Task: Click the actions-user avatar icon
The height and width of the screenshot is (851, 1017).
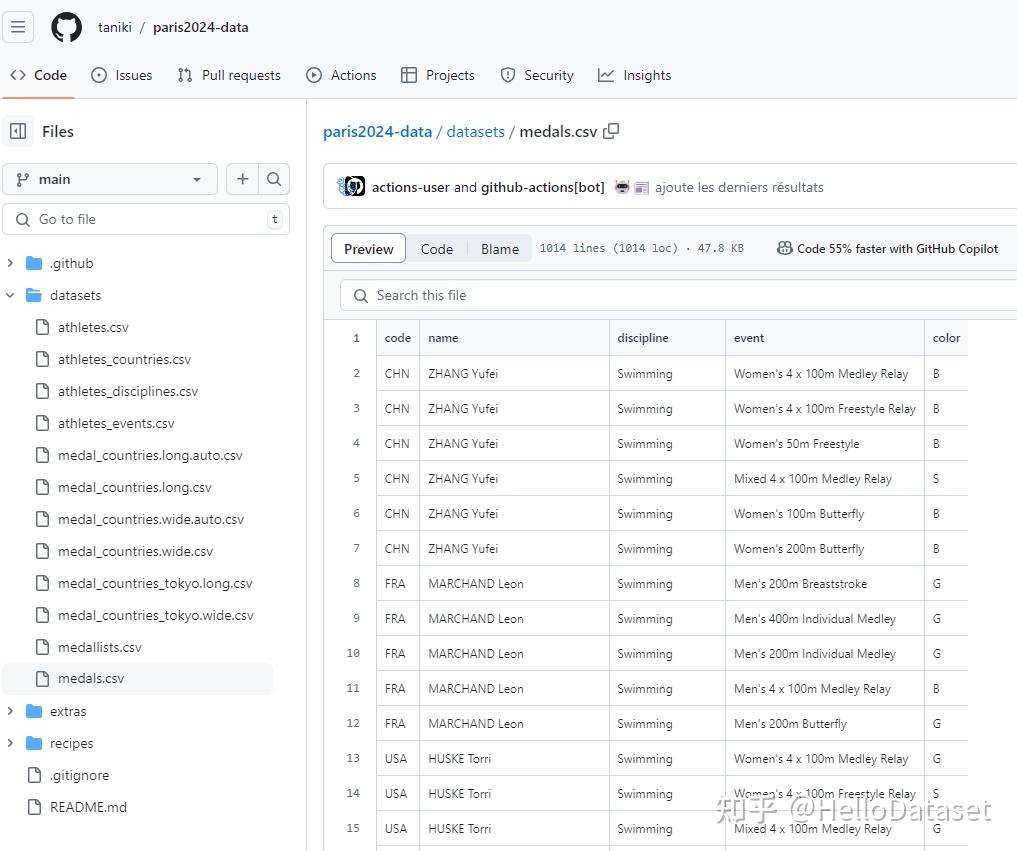Action: point(351,187)
